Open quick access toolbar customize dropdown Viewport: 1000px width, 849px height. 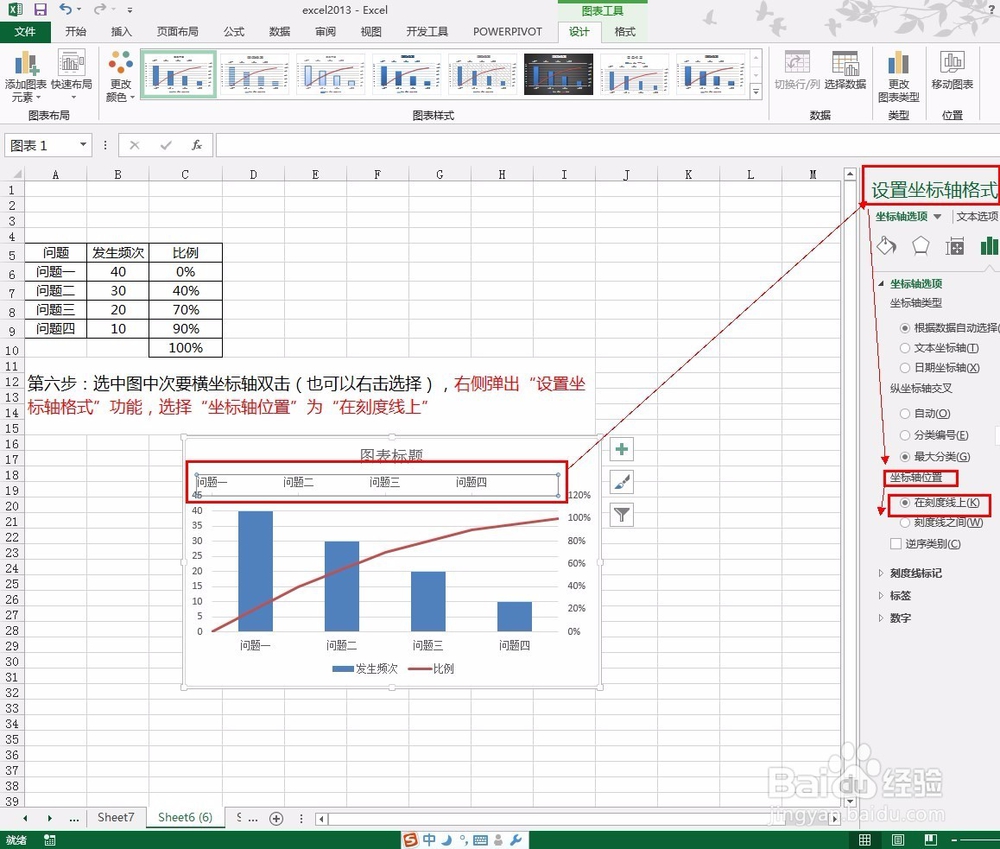(x=129, y=10)
